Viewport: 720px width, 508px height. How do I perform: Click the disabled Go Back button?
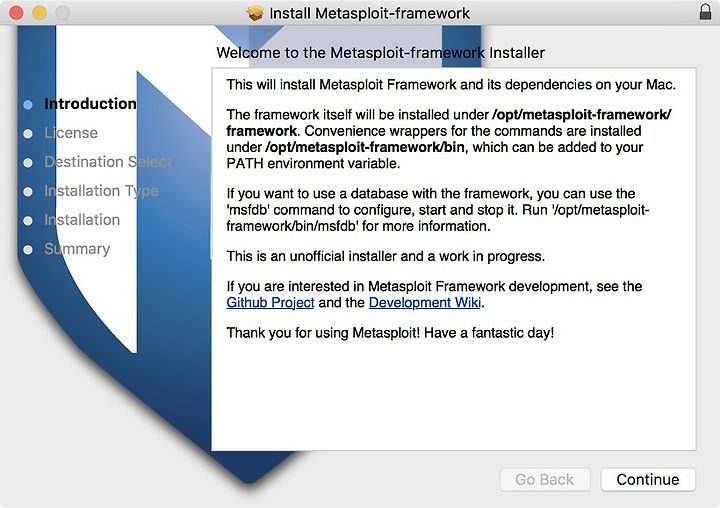[545, 480]
